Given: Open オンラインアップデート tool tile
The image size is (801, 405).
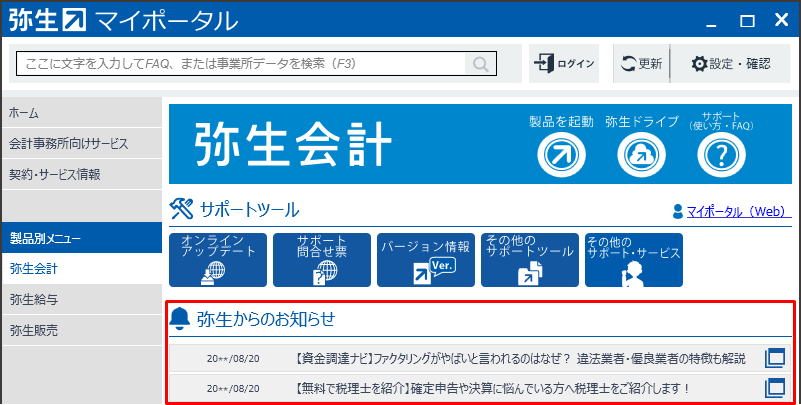Looking at the screenshot, I should click(219, 260).
